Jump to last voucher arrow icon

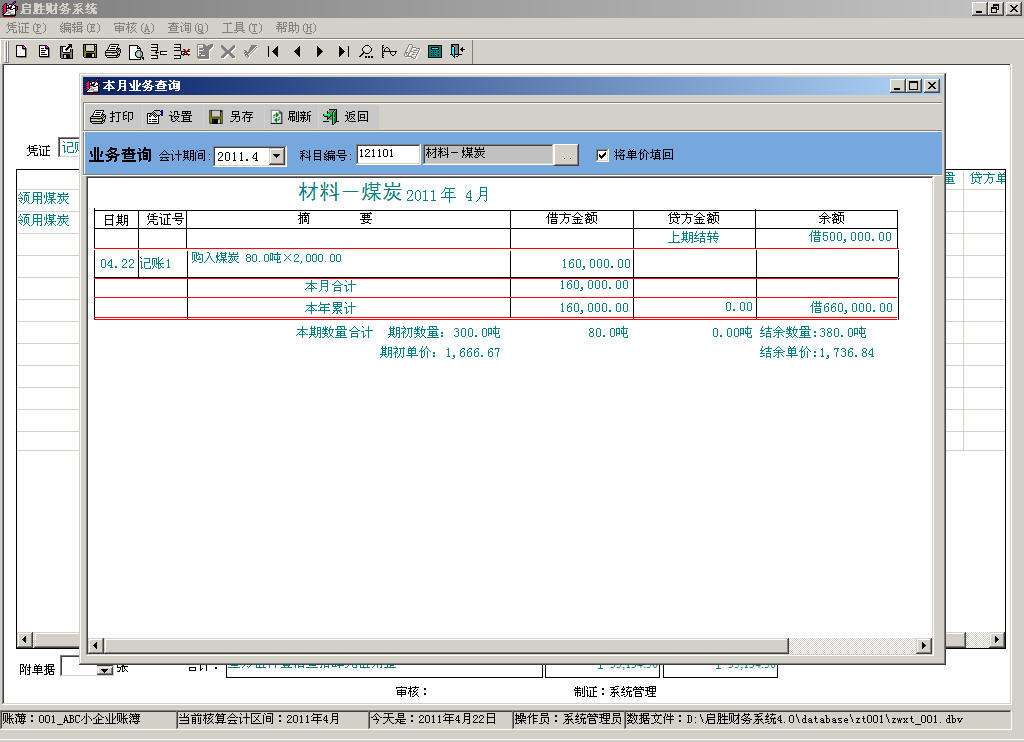(x=343, y=52)
